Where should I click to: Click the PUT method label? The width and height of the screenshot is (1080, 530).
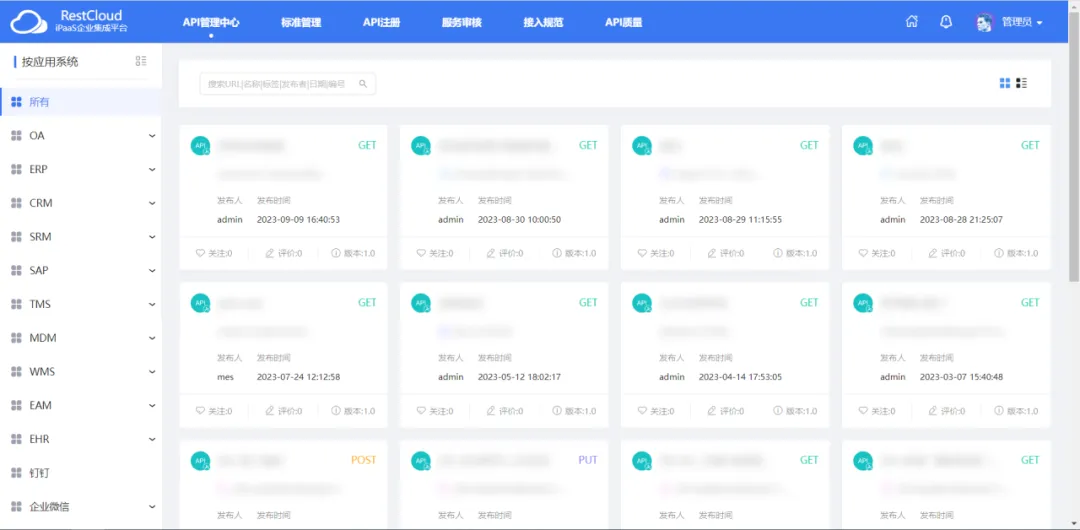tap(588, 460)
